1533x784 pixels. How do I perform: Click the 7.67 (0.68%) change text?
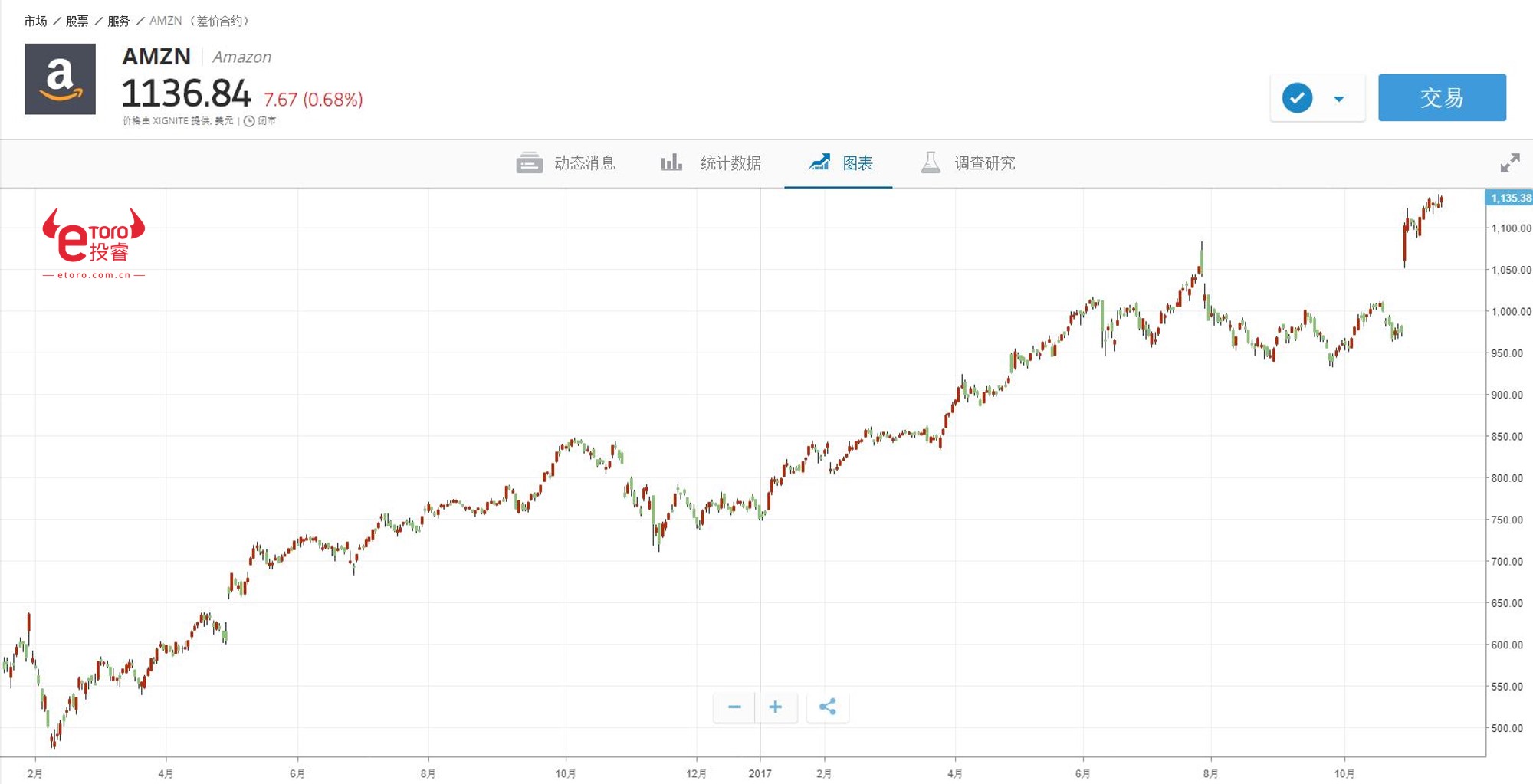pos(313,100)
